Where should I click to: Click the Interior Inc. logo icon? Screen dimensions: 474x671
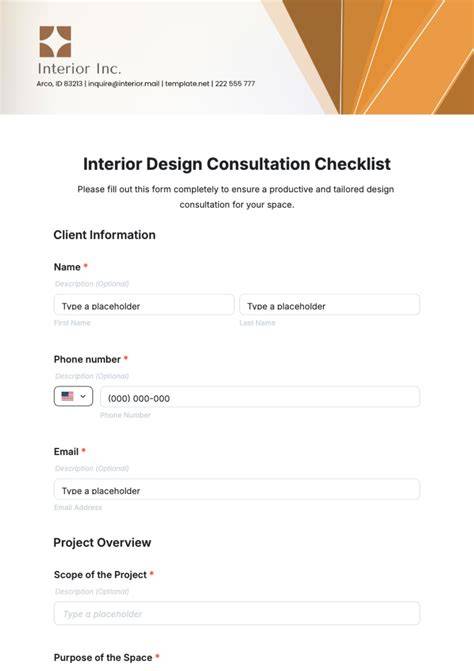point(55,42)
